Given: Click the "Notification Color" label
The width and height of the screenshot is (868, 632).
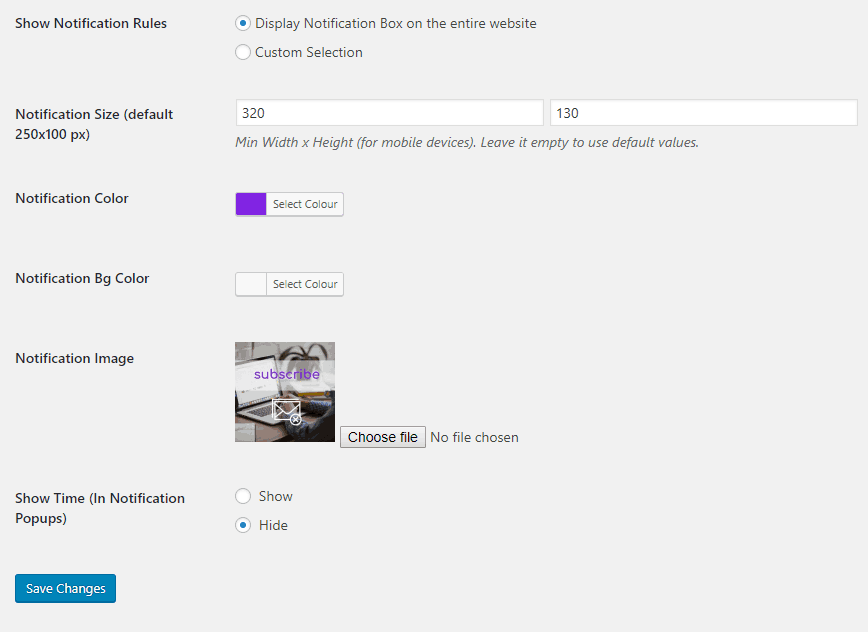Looking at the screenshot, I should pos(71,198).
